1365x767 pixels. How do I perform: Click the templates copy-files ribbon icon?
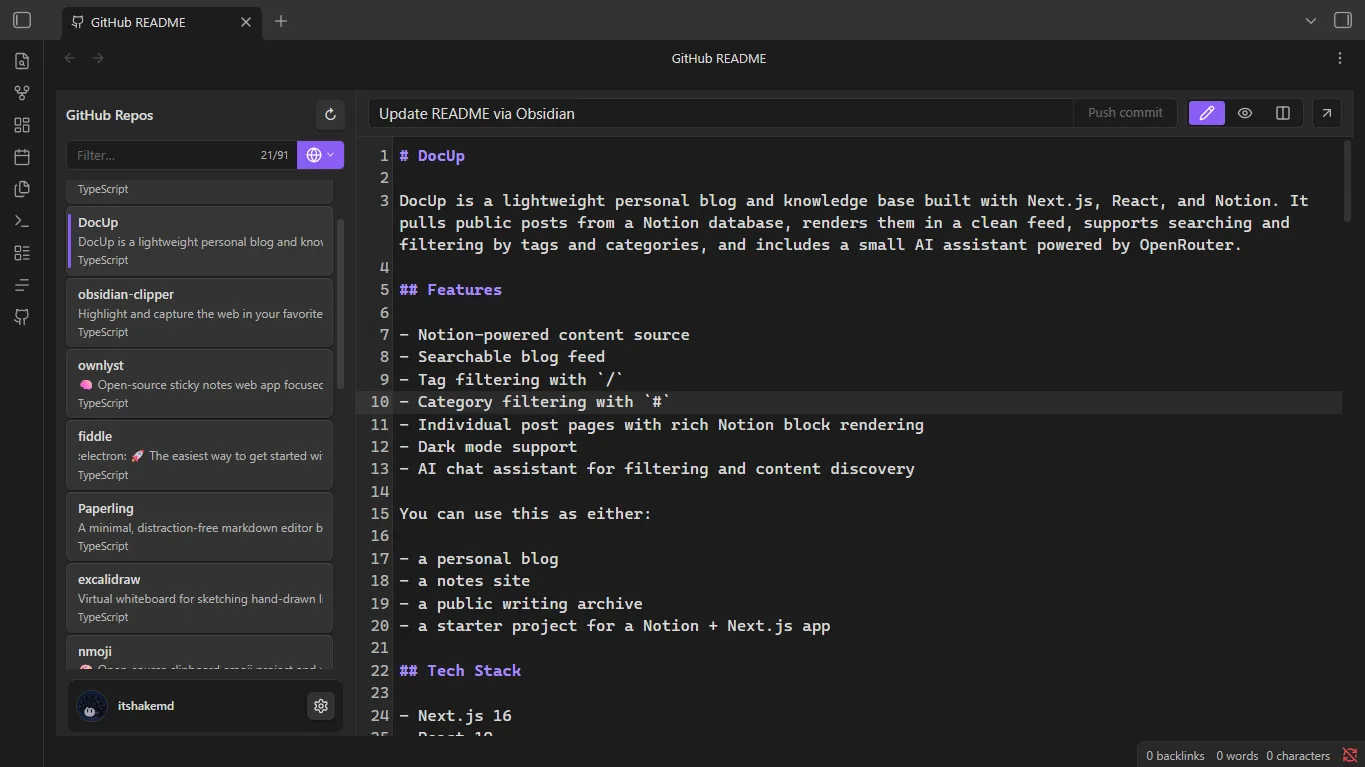pyautogui.click(x=22, y=189)
